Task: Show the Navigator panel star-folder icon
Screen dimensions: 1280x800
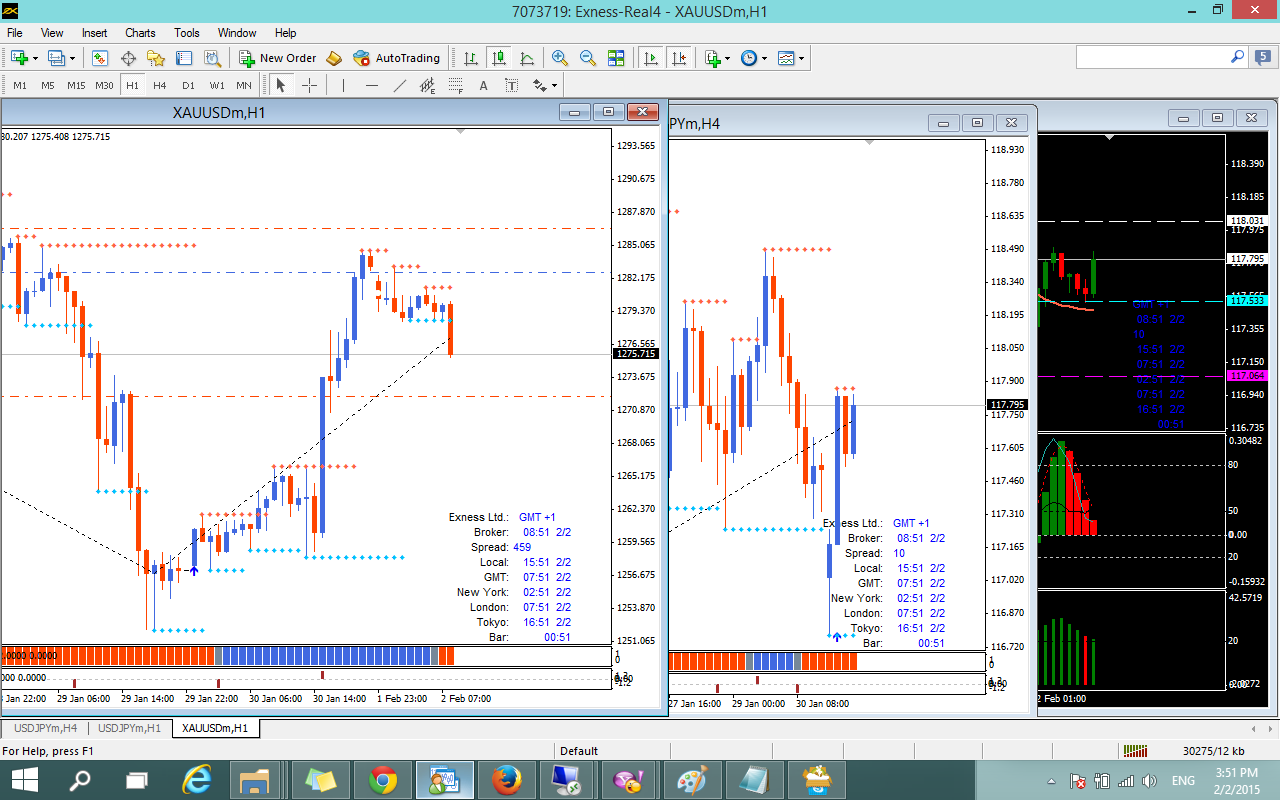Action: click(156, 58)
